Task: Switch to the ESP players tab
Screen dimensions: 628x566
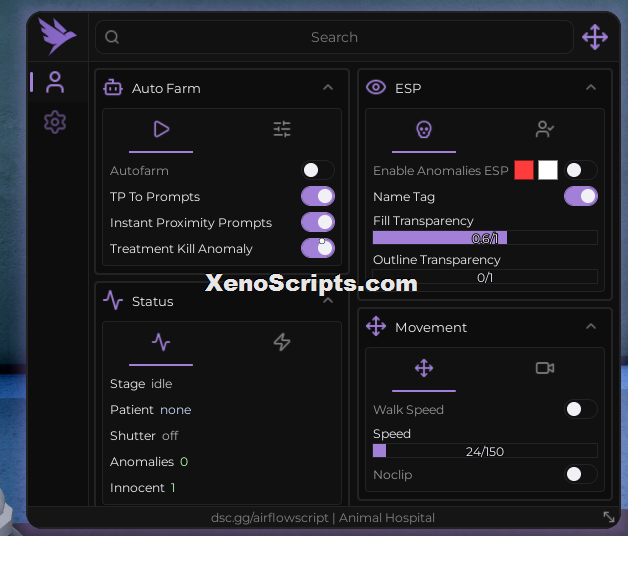Action: pyautogui.click(x=545, y=129)
